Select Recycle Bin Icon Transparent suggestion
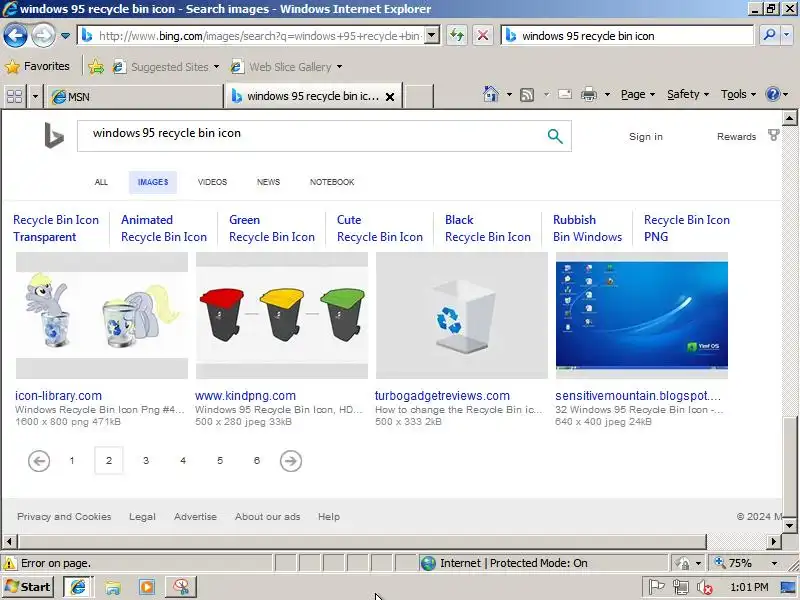 click(56, 228)
